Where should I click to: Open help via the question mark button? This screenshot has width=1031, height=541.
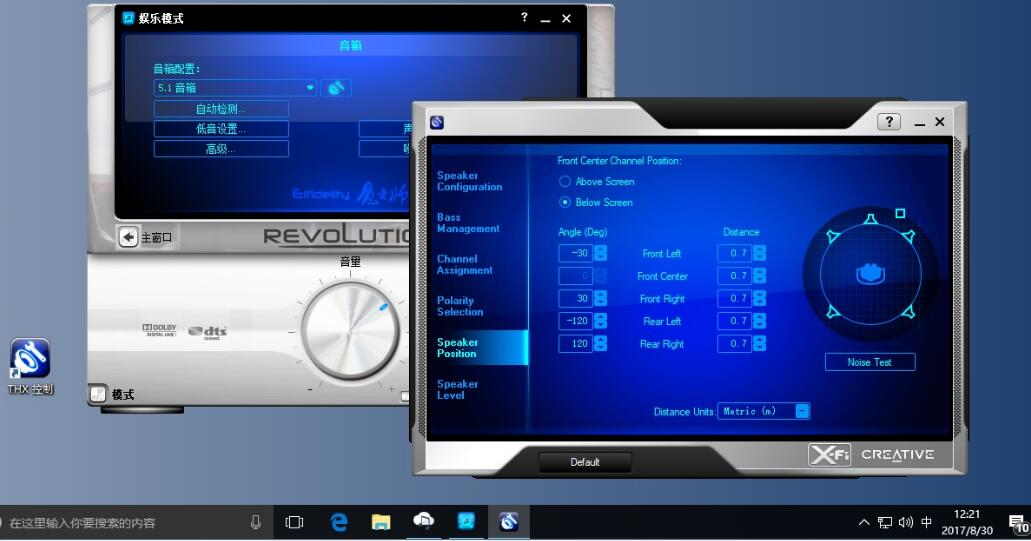(x=888, y=122)
